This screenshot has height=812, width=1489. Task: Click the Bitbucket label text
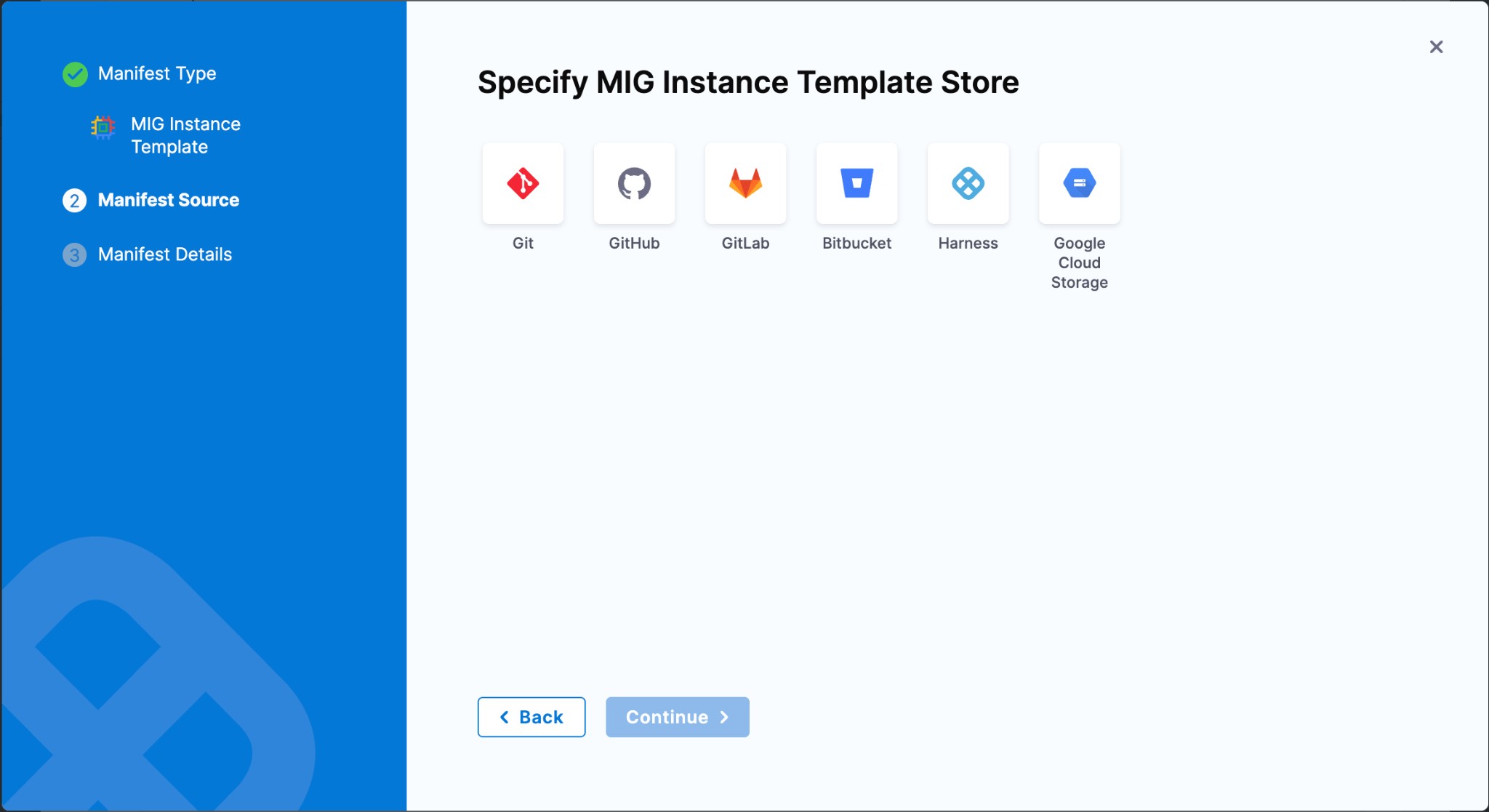click(856, 244)
